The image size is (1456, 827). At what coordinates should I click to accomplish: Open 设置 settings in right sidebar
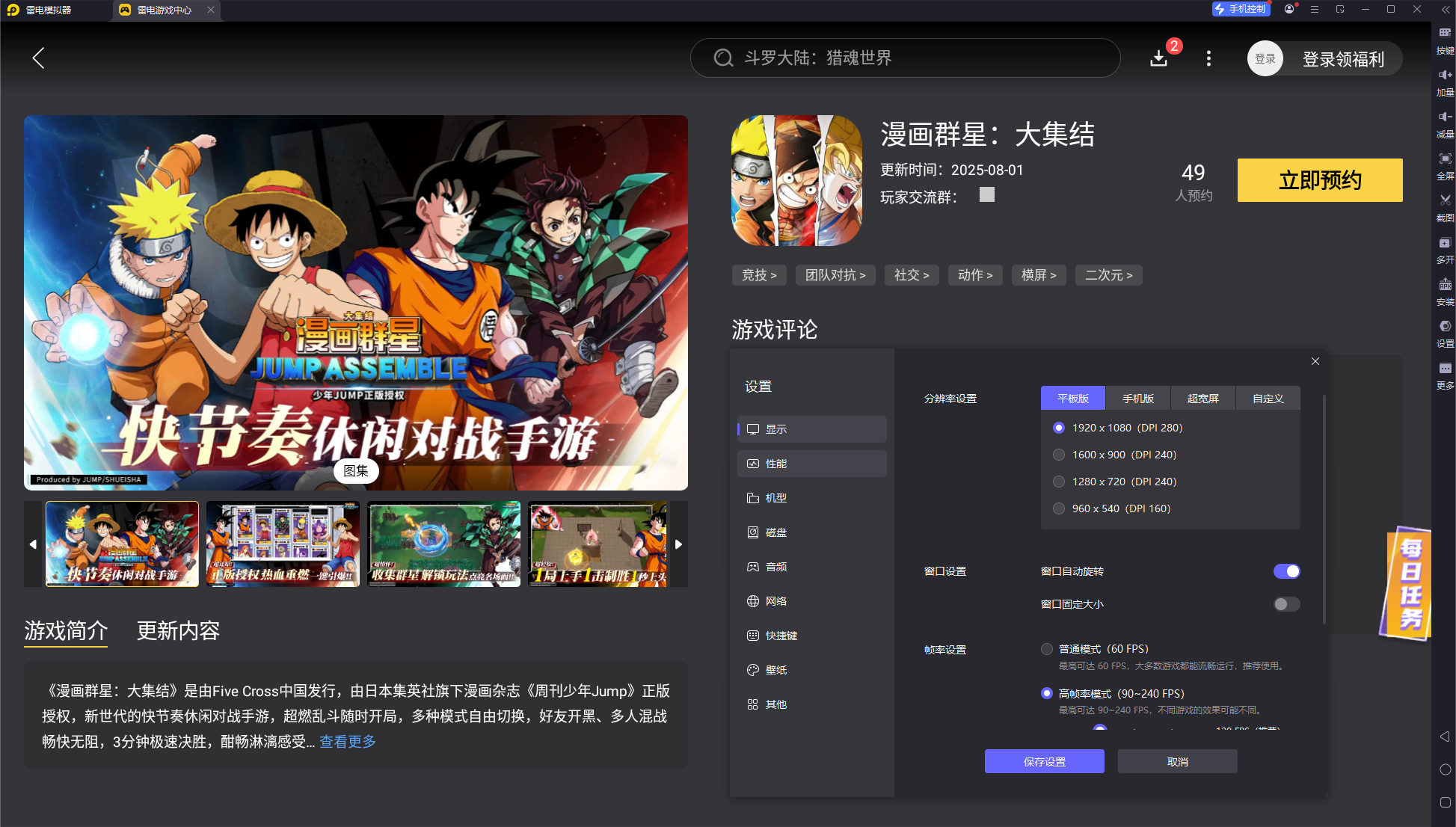tap(1445, 333)
